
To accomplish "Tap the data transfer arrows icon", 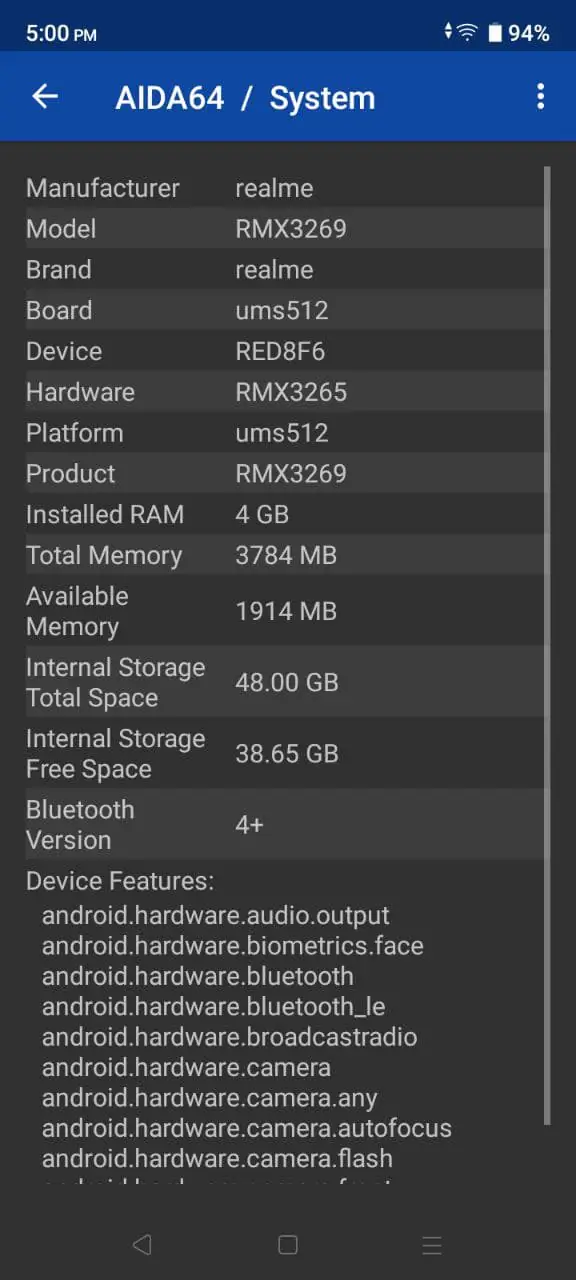I will [x=448, y=33].
